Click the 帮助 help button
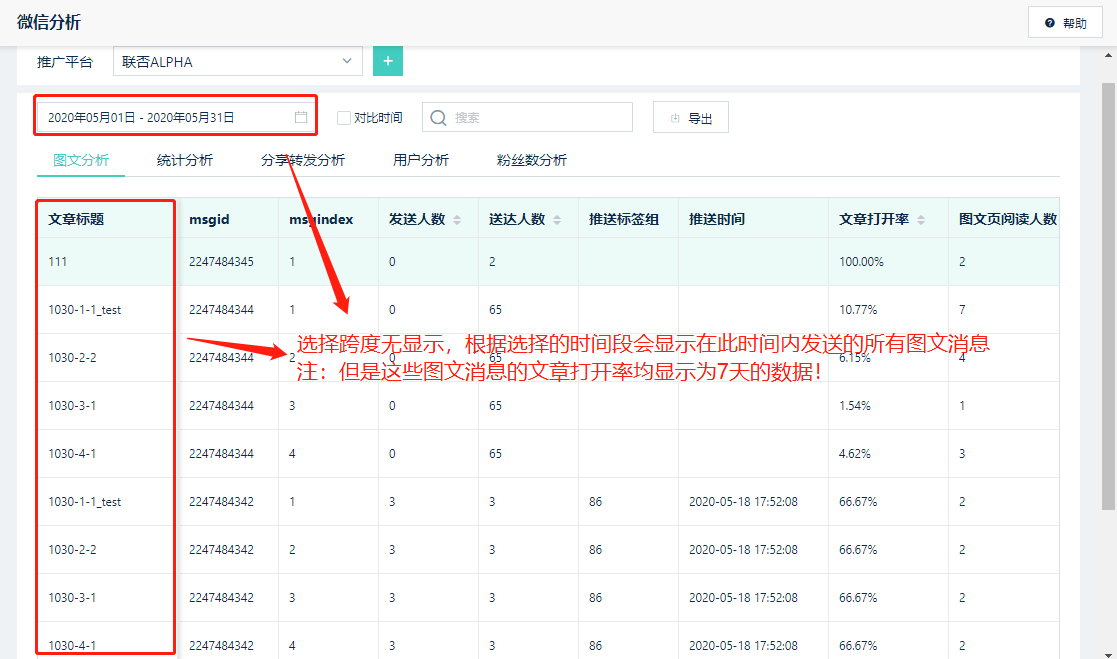The image size is (1117, 659). (x=1065, y=23)
